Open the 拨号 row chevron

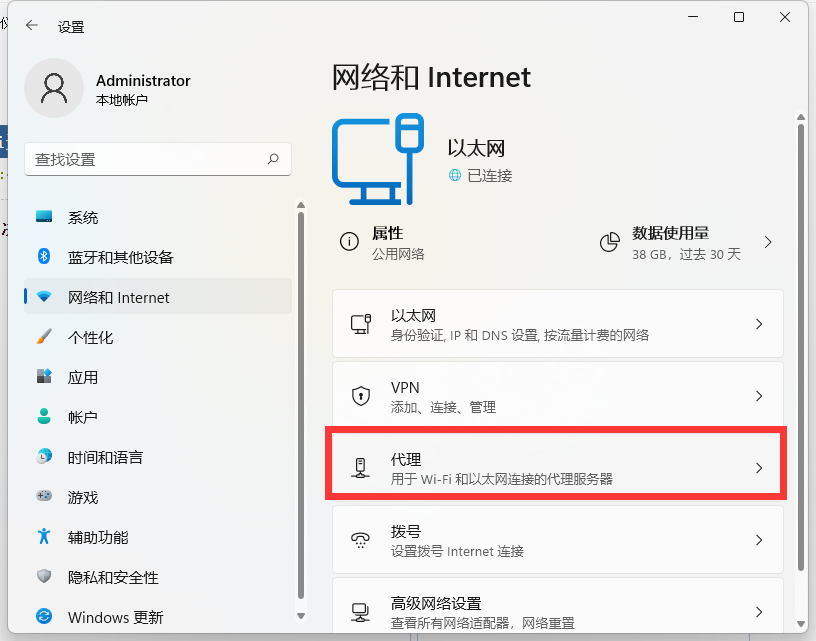pos(759,540)
